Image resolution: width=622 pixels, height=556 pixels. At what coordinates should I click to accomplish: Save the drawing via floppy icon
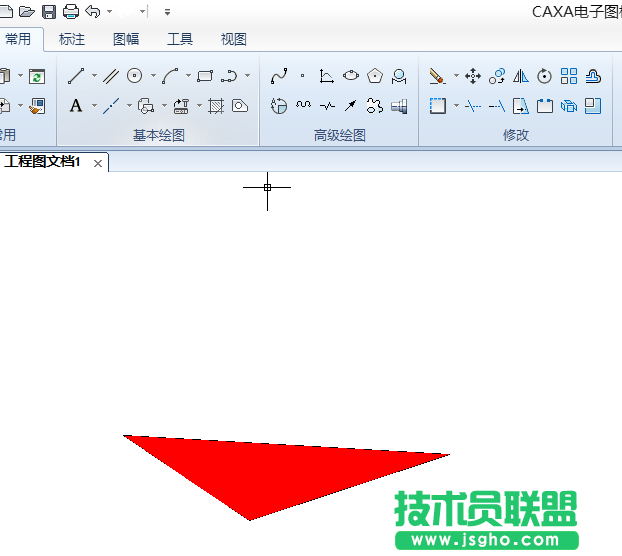click(x=49, y=12)
